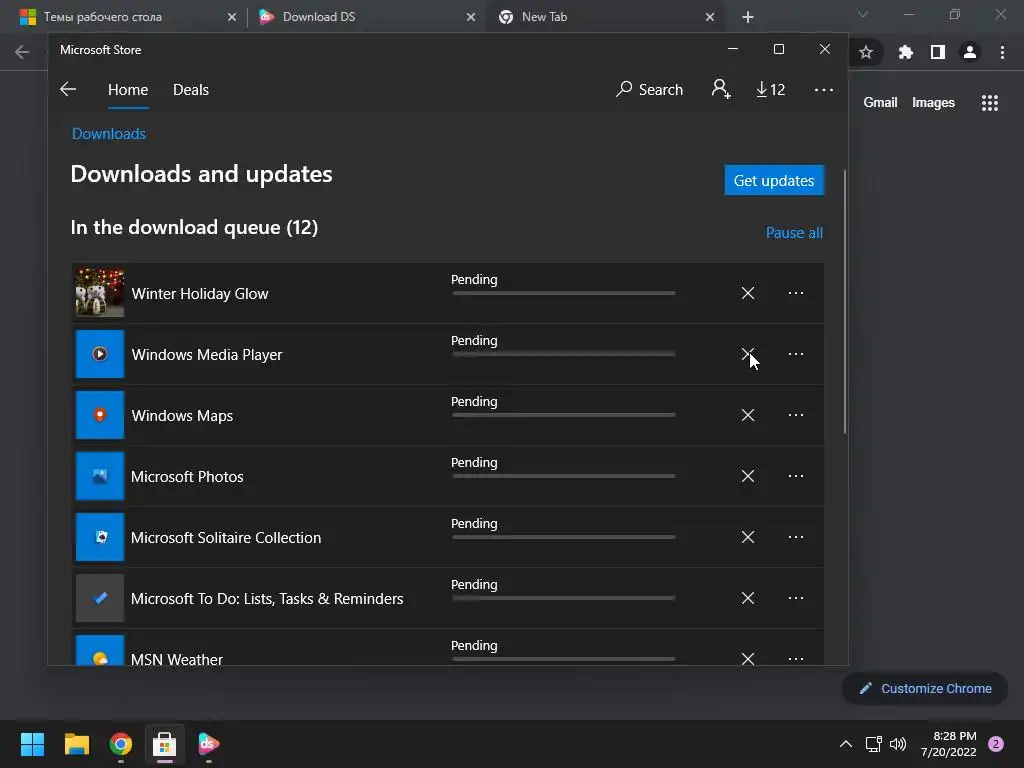Open more options for Windows Maps

click(795, 415)
